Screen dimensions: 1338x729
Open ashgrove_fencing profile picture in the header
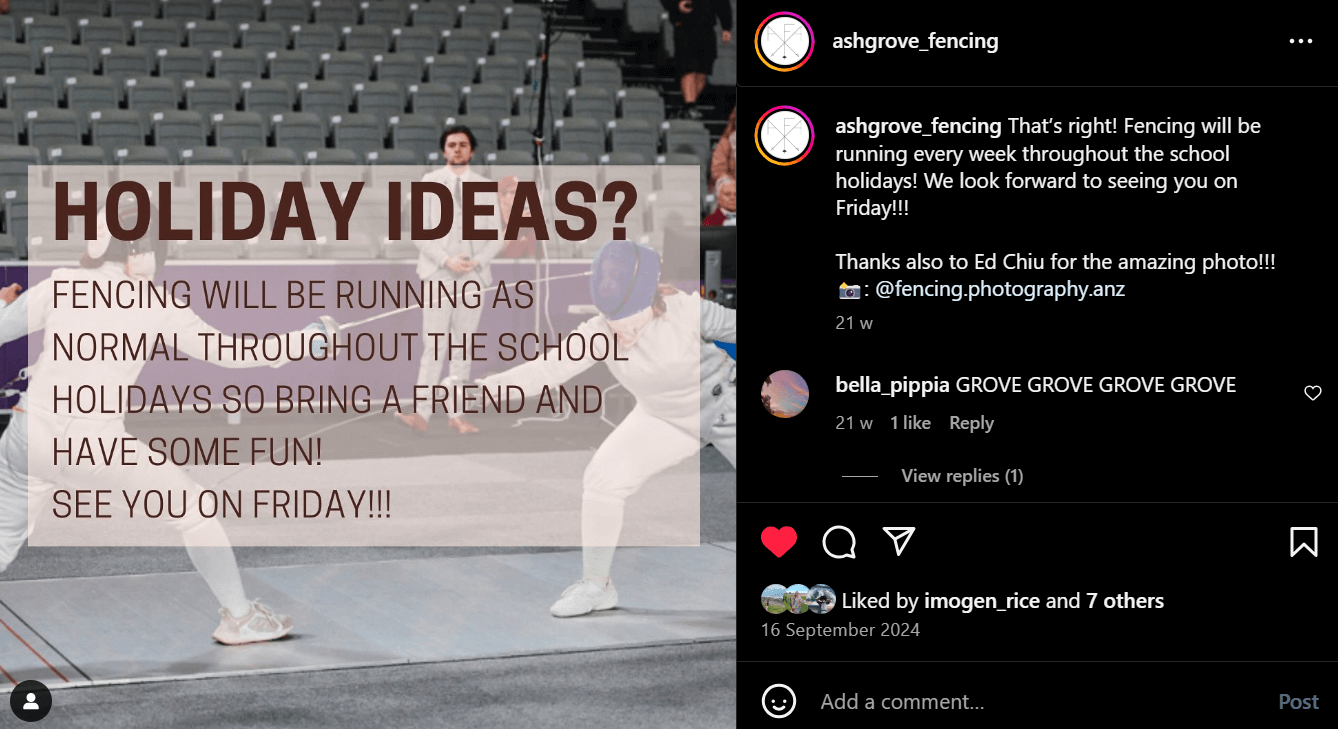pos(785,42)
